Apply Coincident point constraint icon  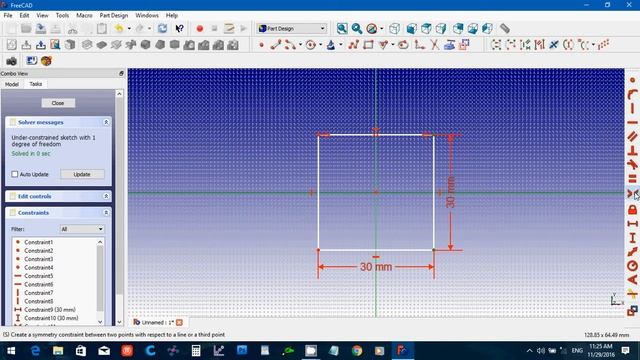[x=632, y=80]
